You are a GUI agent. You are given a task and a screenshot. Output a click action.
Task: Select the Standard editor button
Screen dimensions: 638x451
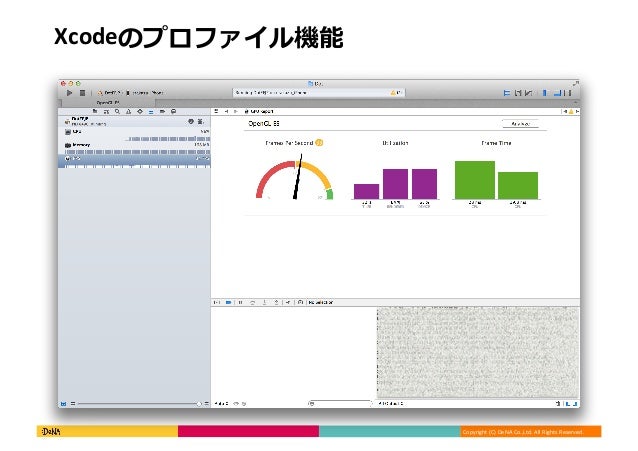click(507, 93)
